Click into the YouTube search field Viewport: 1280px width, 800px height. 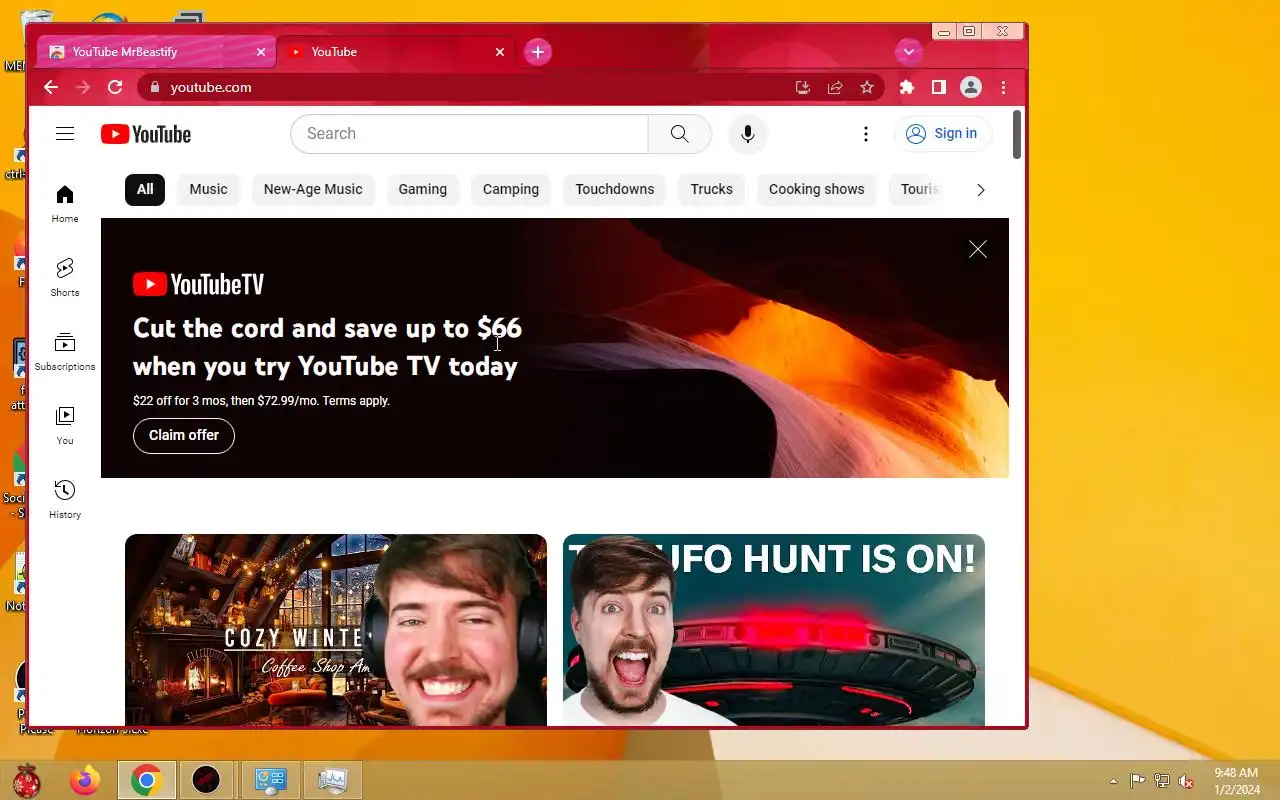[x=469, y=134]
